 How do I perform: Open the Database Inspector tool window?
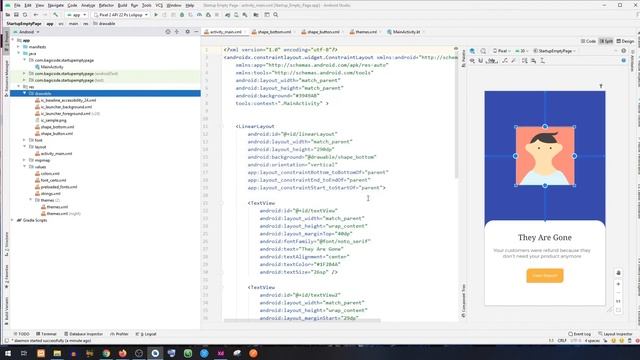(x=84, y=334)
